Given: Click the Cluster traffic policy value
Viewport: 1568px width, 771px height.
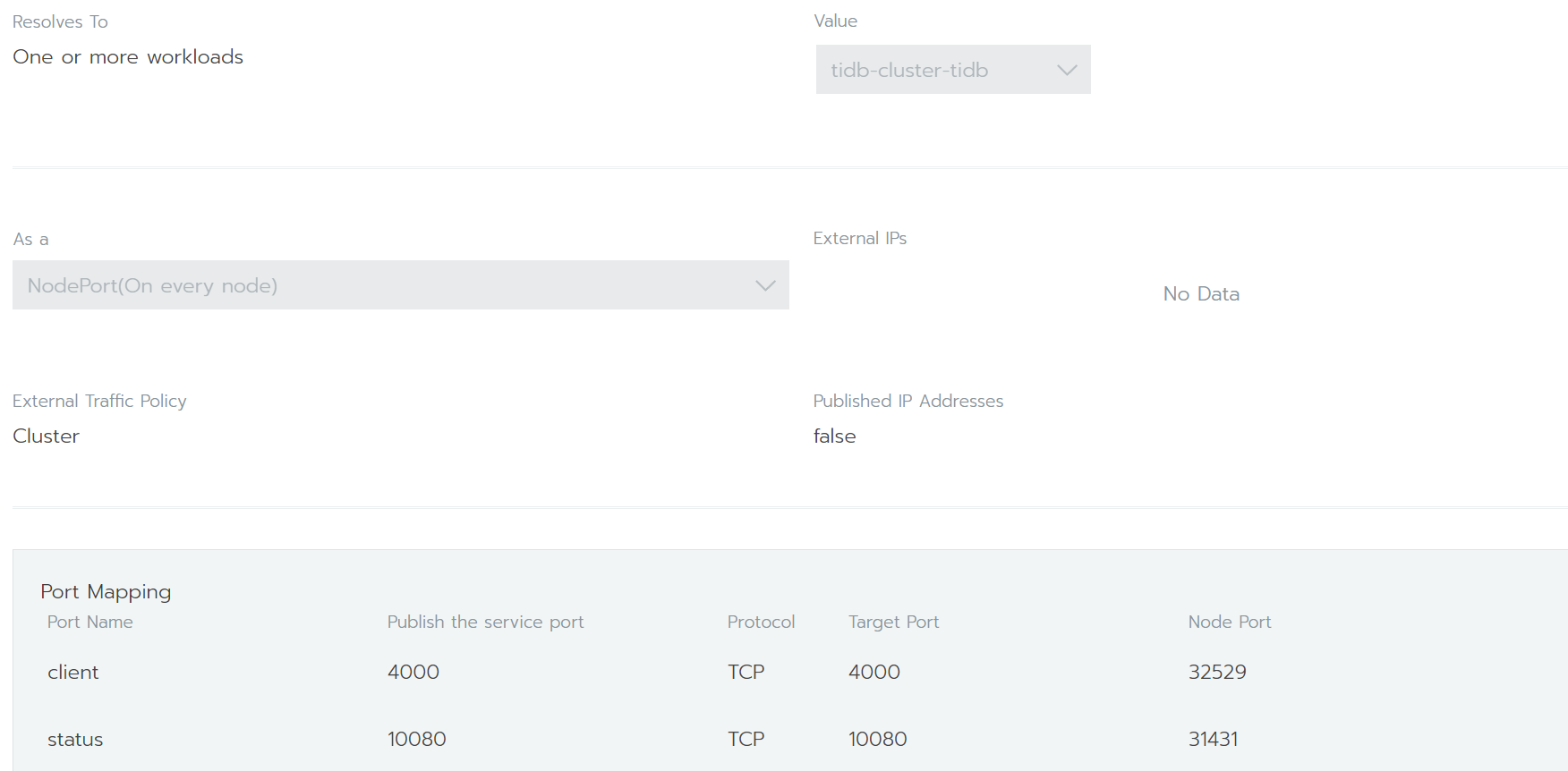Looking at the screenshot, I should tap(47, 436).
